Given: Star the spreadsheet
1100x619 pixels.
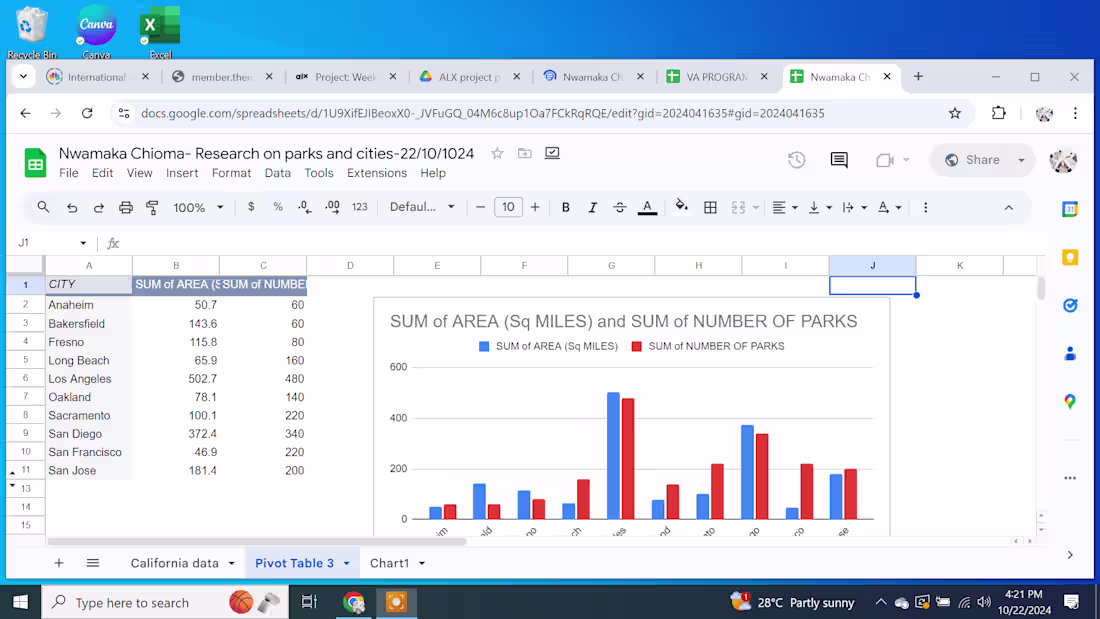Looking at the screenshot, I should coord(497,153).
